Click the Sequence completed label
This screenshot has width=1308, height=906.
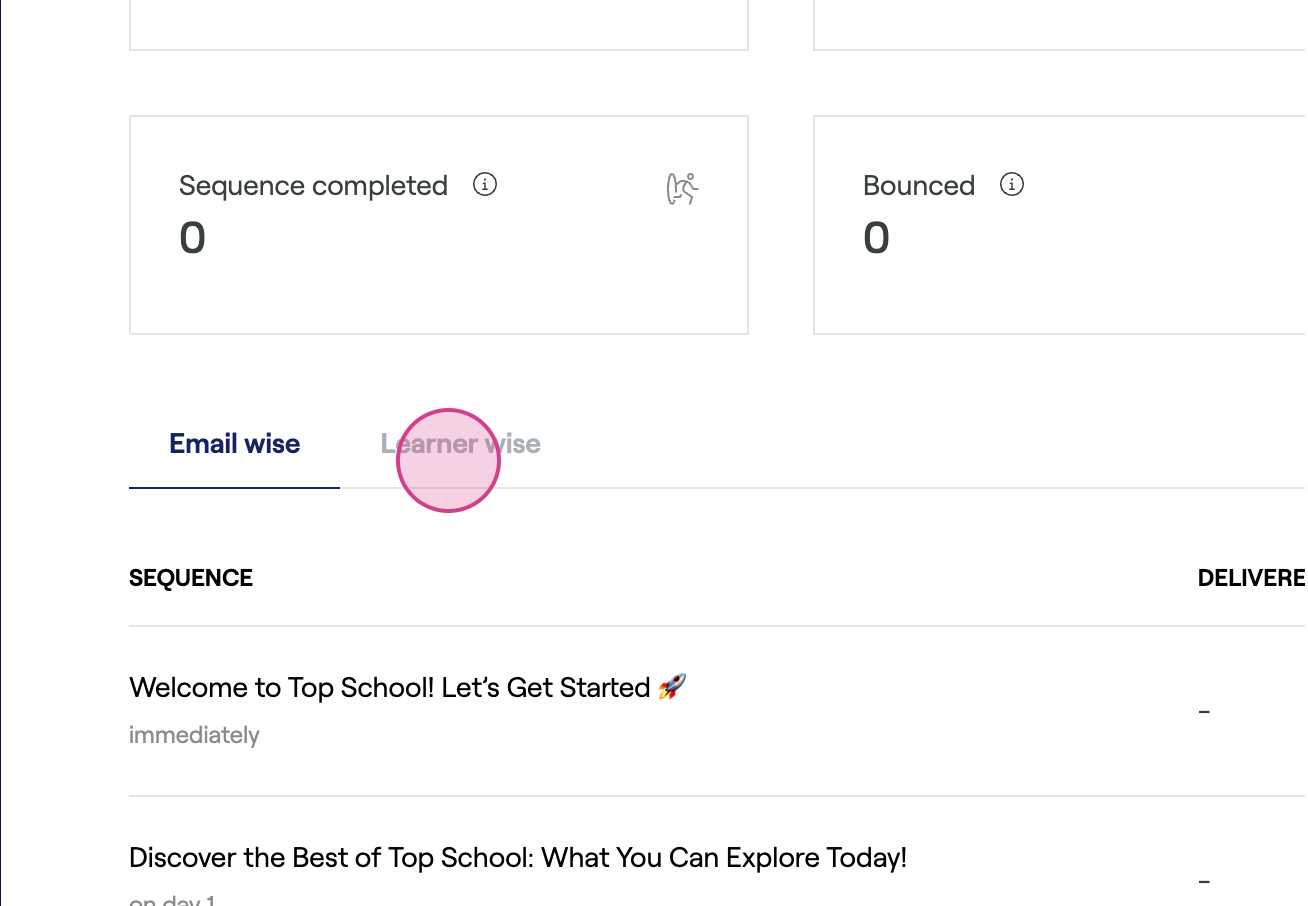tap(313, 186)
